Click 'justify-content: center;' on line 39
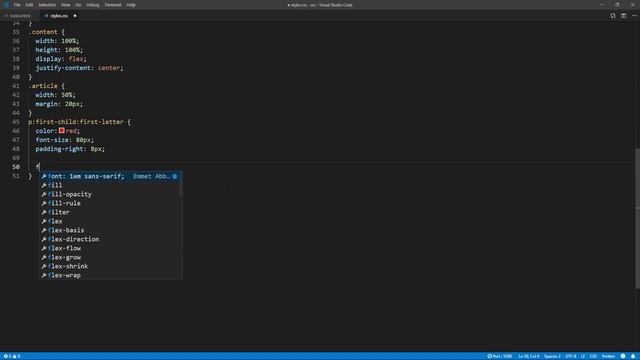The width and height of the screenshot is (640, 360). point(79,68)
